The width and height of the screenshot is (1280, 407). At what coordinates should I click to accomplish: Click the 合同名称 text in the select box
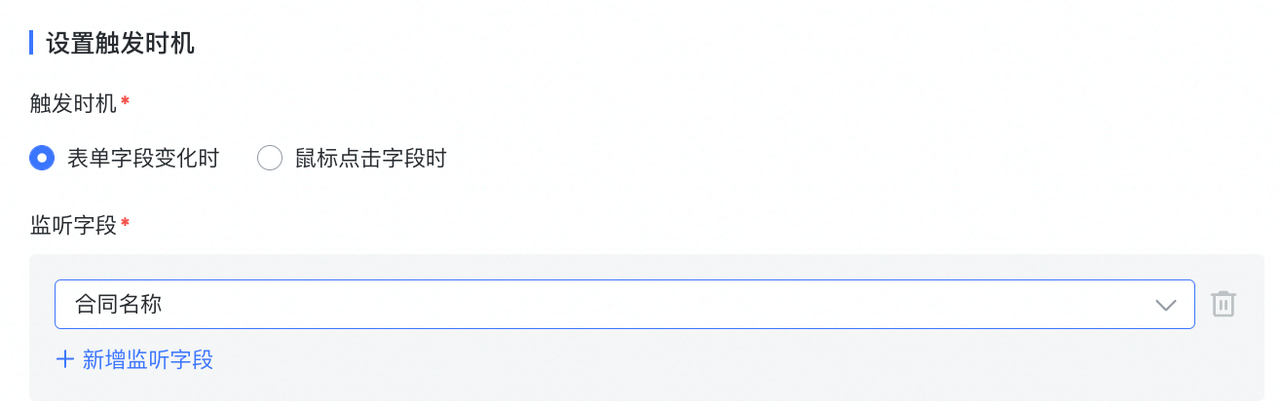118,305
